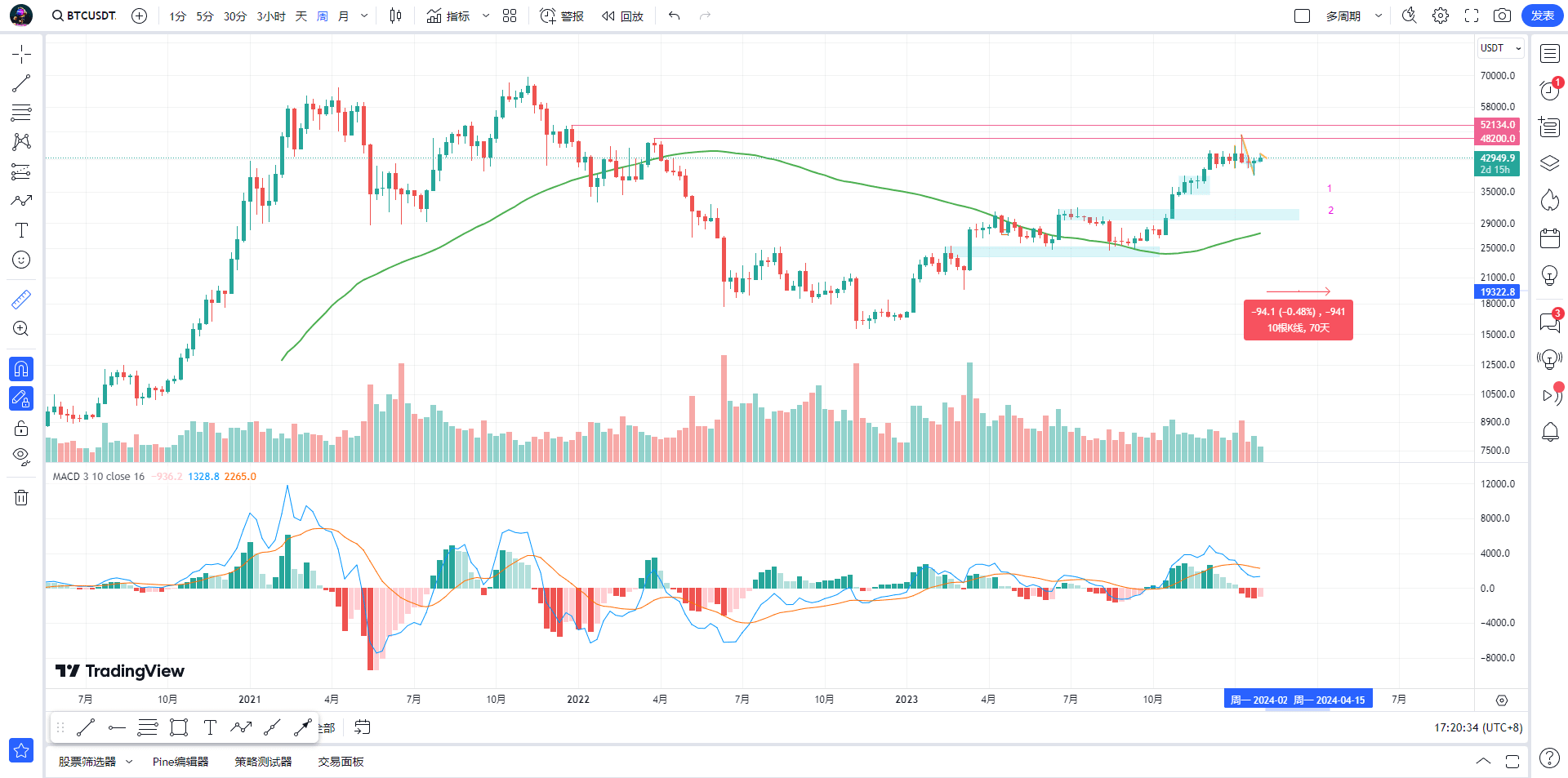
Task: Switch to the 1分 timeframe
Action: pyautogui.click(x=178, y=16)
